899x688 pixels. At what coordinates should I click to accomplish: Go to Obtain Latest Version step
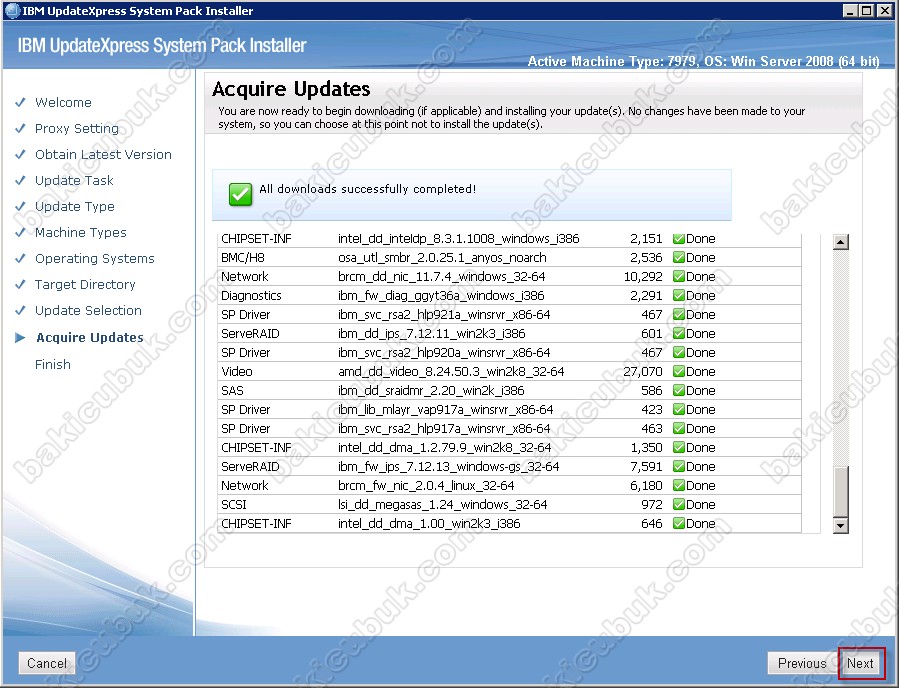pos(103,154)
